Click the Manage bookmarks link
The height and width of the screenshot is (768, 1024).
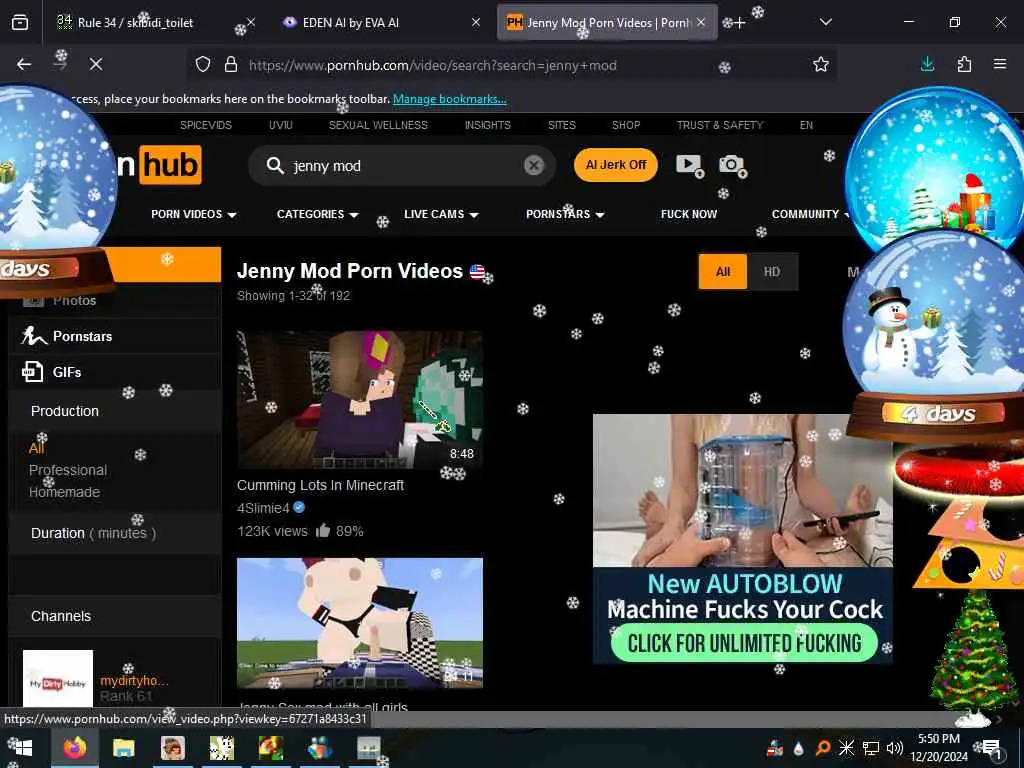pyautogui.click(x=449, y=99)
